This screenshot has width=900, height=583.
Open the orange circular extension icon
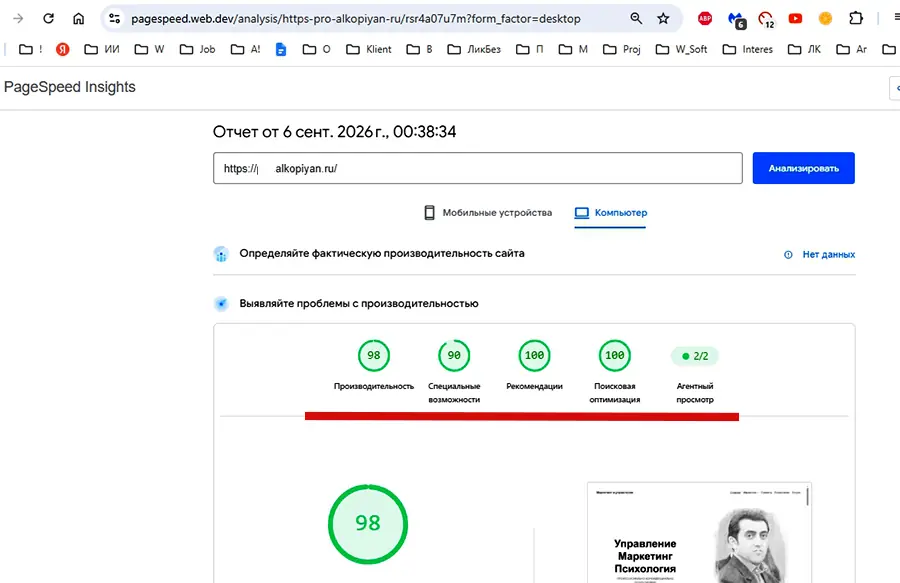[x=825, y=18]
